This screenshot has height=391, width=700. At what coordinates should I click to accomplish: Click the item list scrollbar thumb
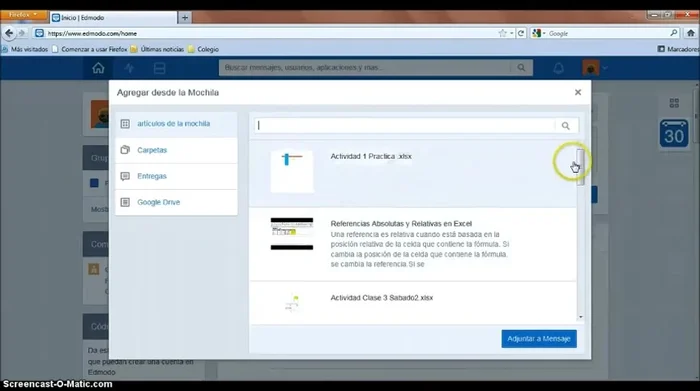580,167
